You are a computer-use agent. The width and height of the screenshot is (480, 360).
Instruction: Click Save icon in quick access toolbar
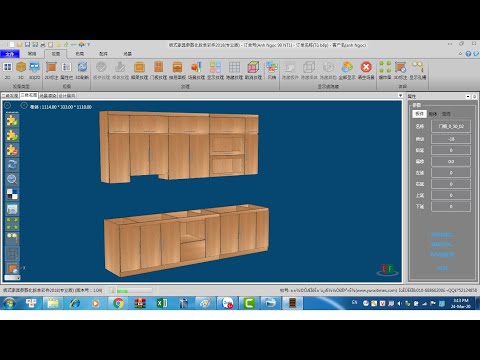coord(27,44)
